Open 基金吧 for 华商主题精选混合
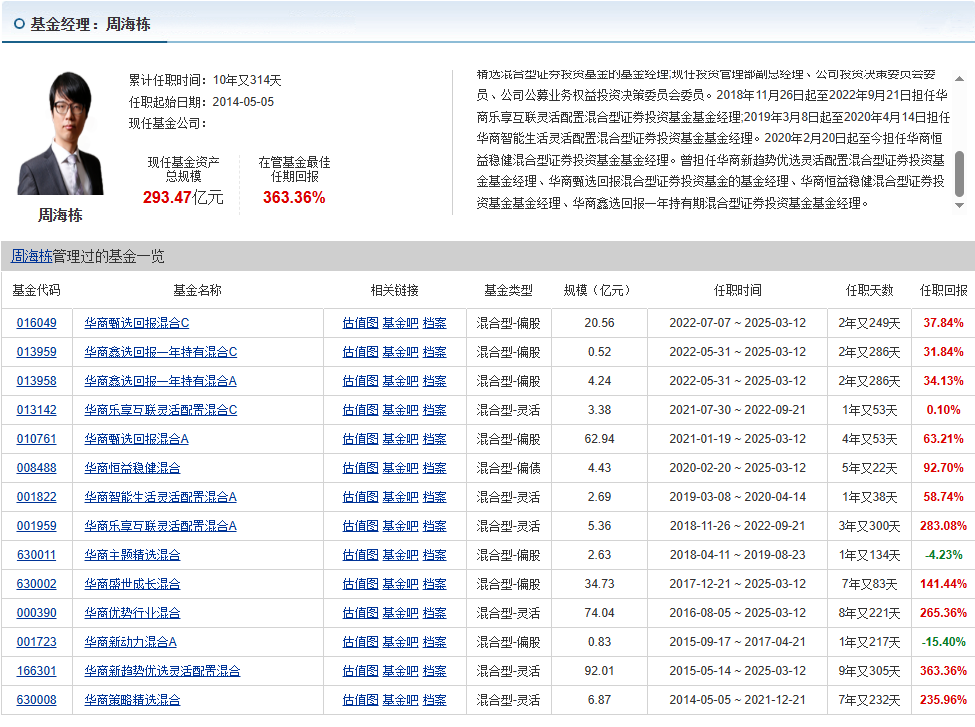The height and width of the screenshot is (727, 975). (x=400, y=555)
